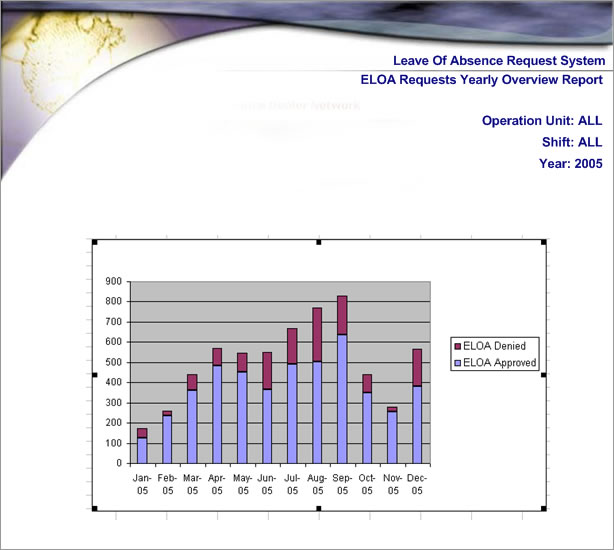
Task: Click the bottom-center chart resize handle
Action: tap(319, 509)
